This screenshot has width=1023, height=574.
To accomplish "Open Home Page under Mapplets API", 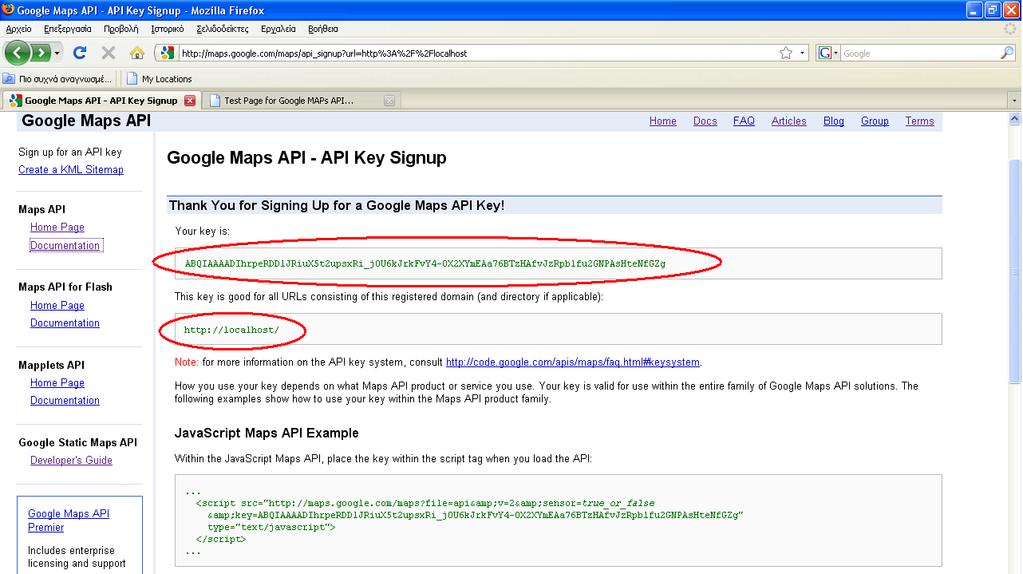I will tap(57, 383).
